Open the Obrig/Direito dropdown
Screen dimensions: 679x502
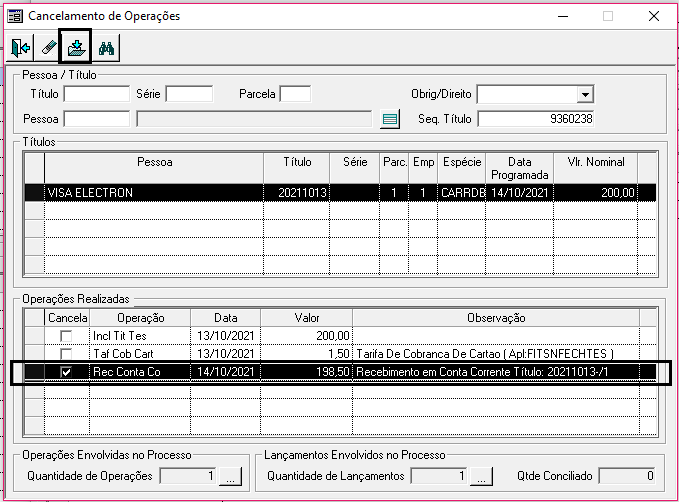585,94
